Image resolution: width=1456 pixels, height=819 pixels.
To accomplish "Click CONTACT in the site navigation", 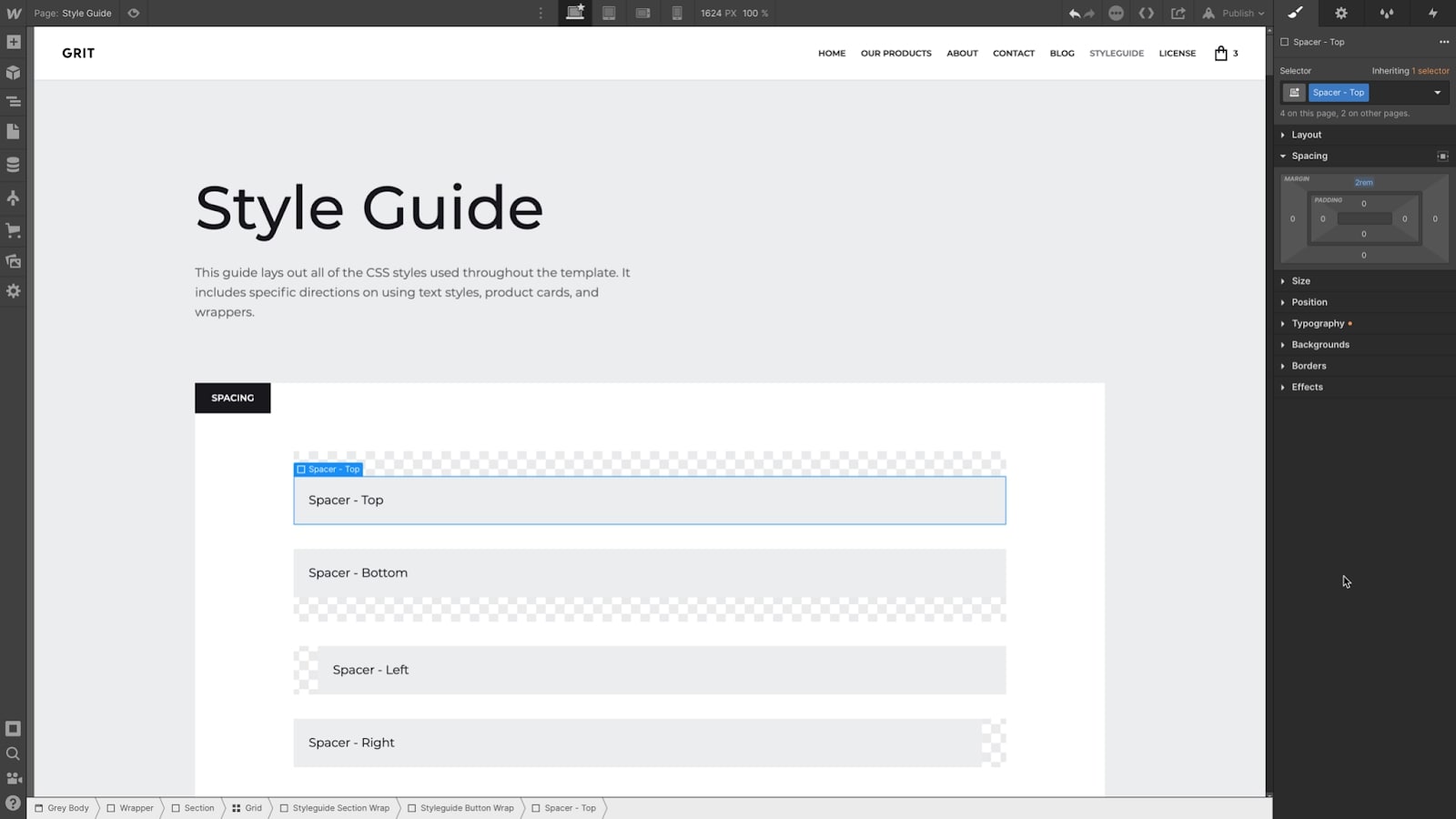I will click(x=1014, y=54).
